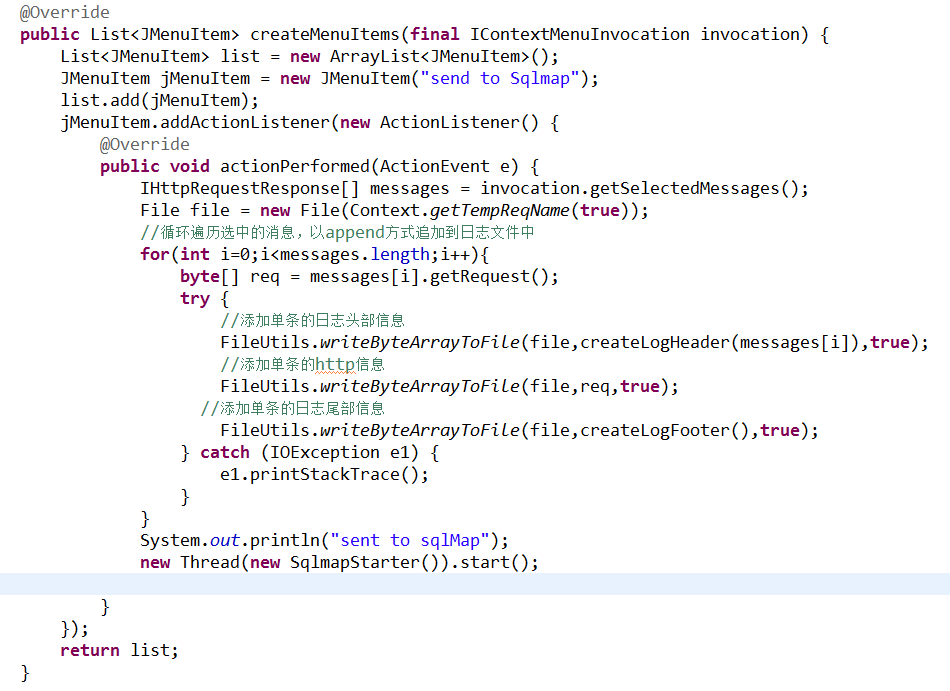Screen dimensions: 950x691
Task: Click the highlighted empty current line
Action: (x=475, y=584)
